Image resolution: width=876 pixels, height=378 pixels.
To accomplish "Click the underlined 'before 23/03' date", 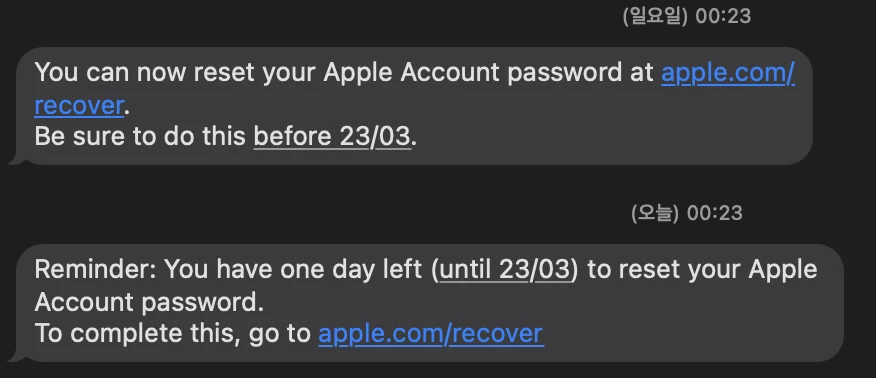I will (332, 136).
